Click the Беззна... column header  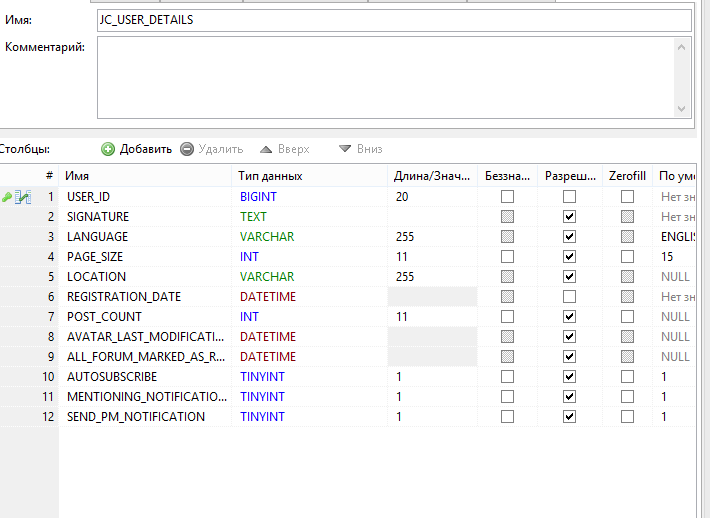(507, 176)
